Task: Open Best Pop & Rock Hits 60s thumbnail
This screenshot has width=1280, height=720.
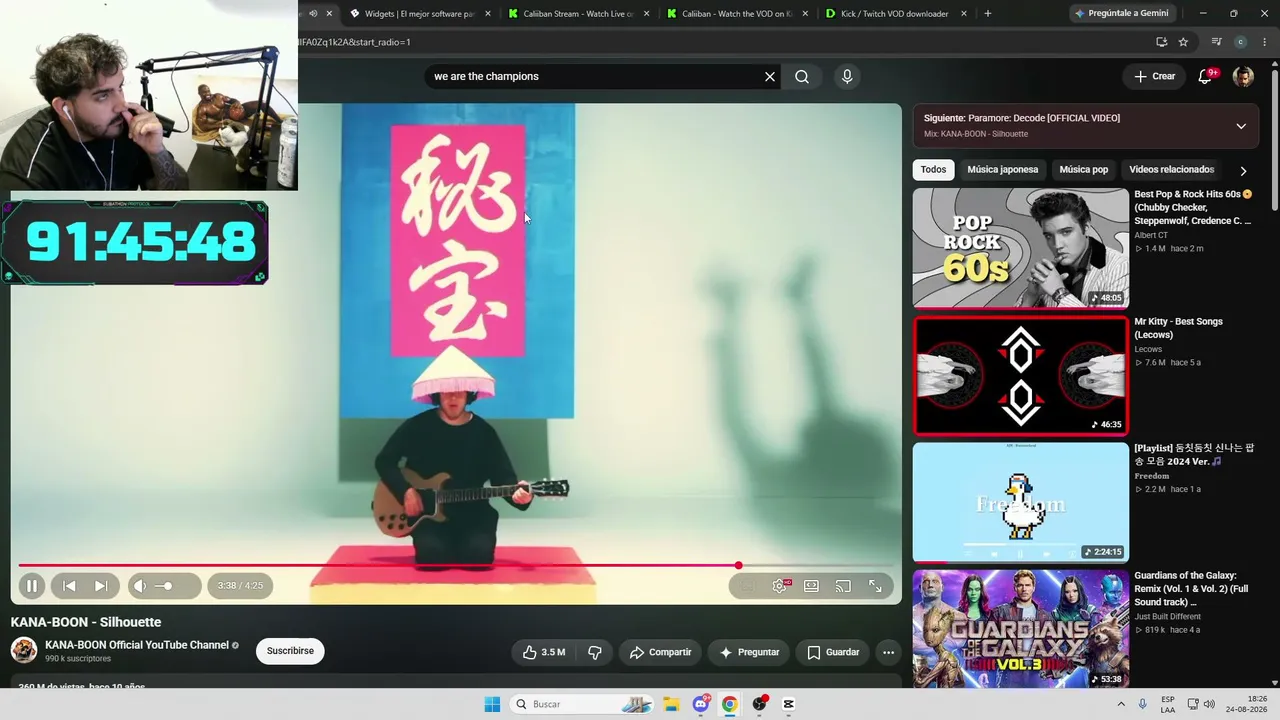Action: [x=1020, y=248]
